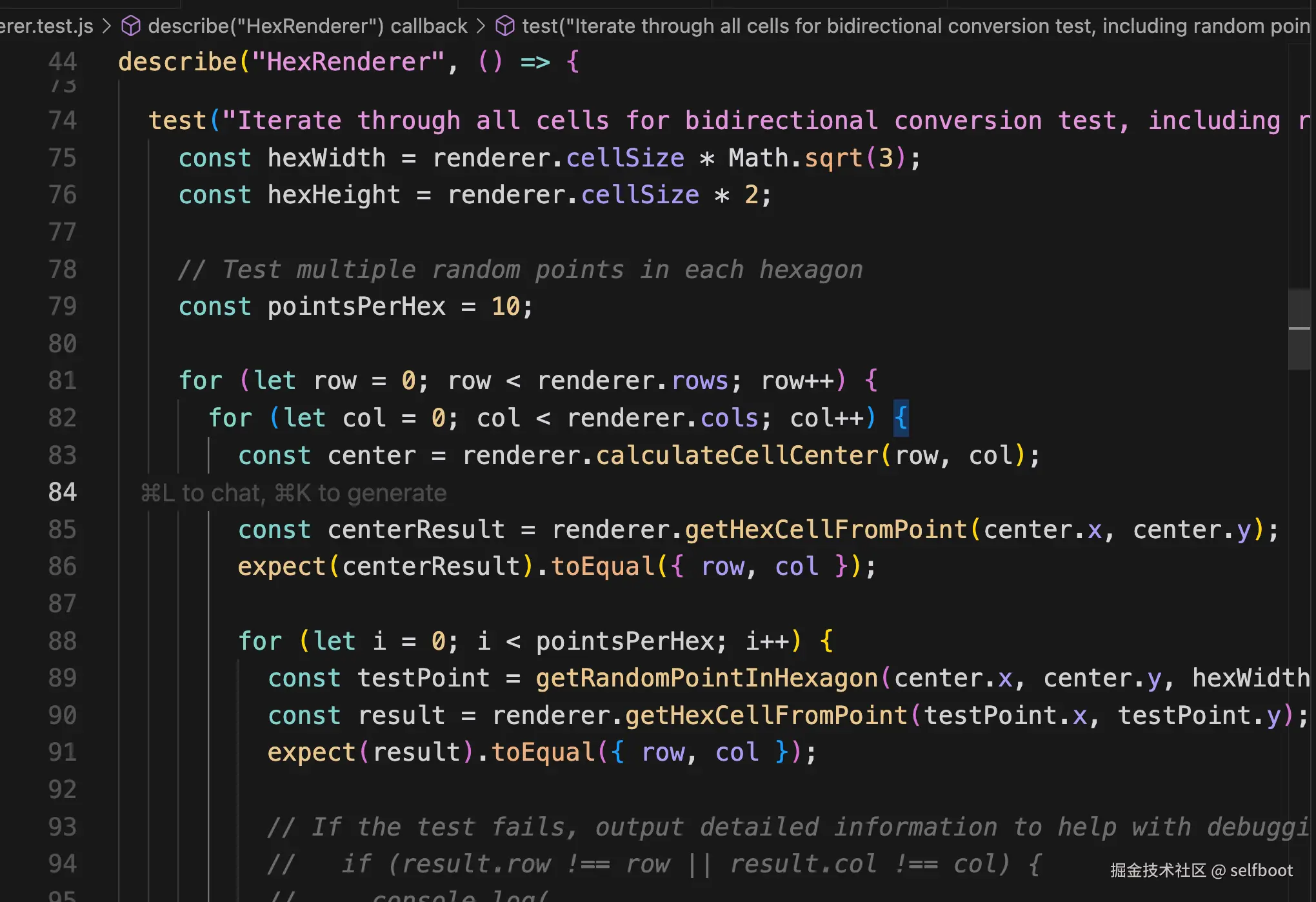Click comment 'Test multiple random points in each hexagon'
This screenshot has height=902, width=1316.
tap(521, 270)
